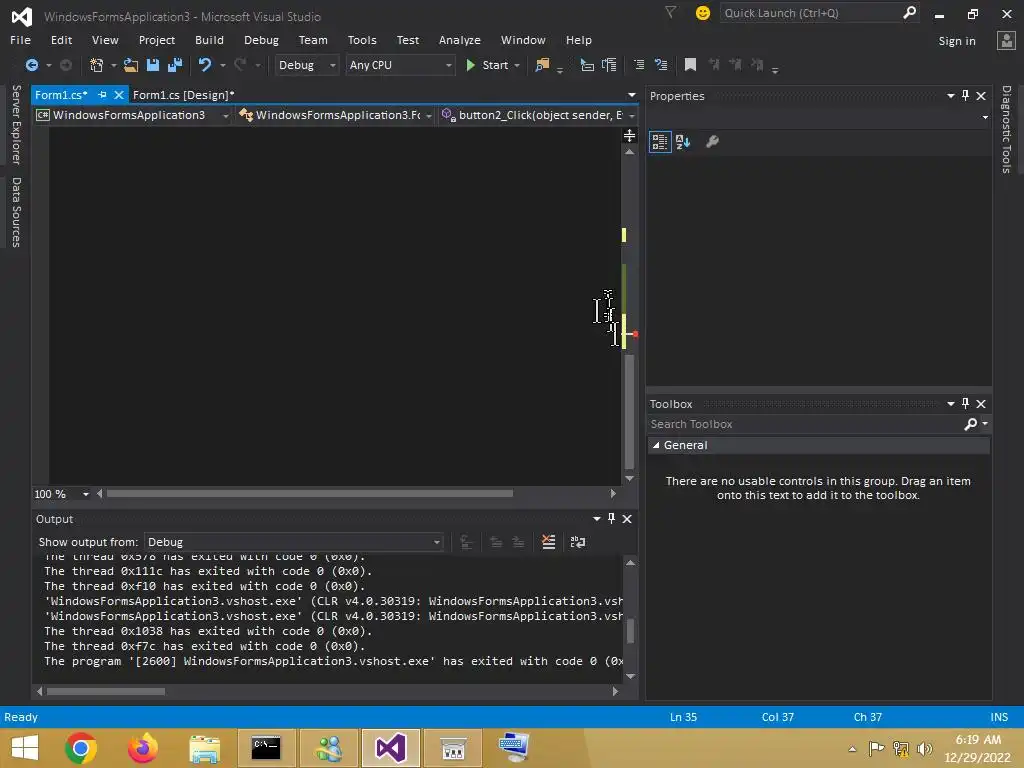Open the Any CPU platform dropdown
Screen dimensions: 1024x768
[400, 65]
